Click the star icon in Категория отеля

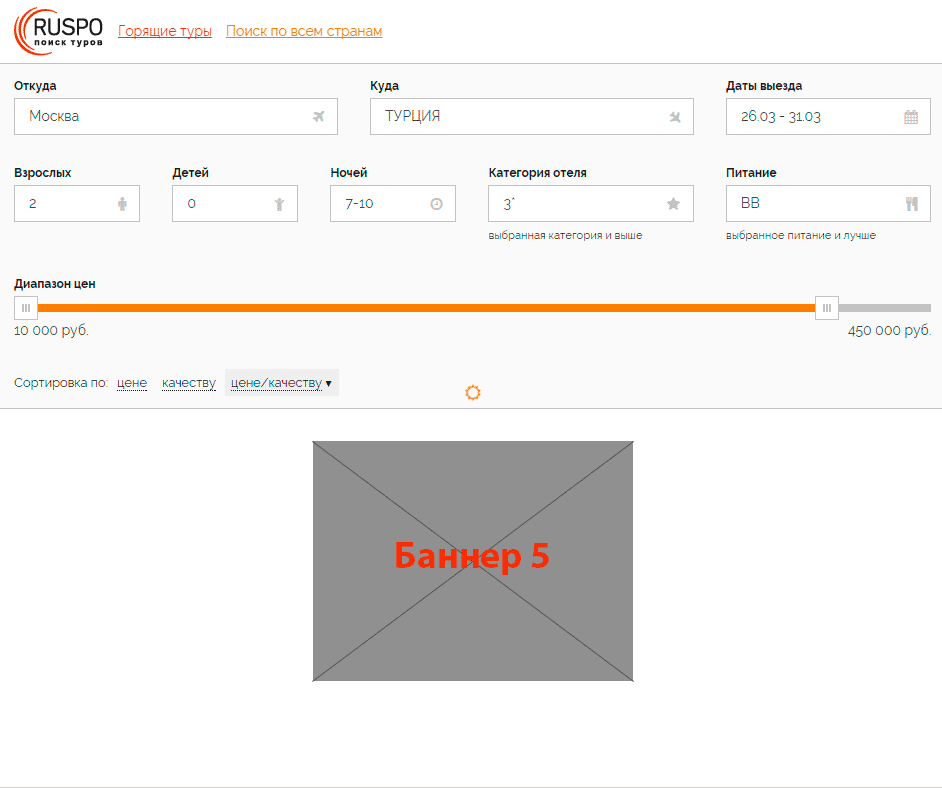click(x=673, y=204)
